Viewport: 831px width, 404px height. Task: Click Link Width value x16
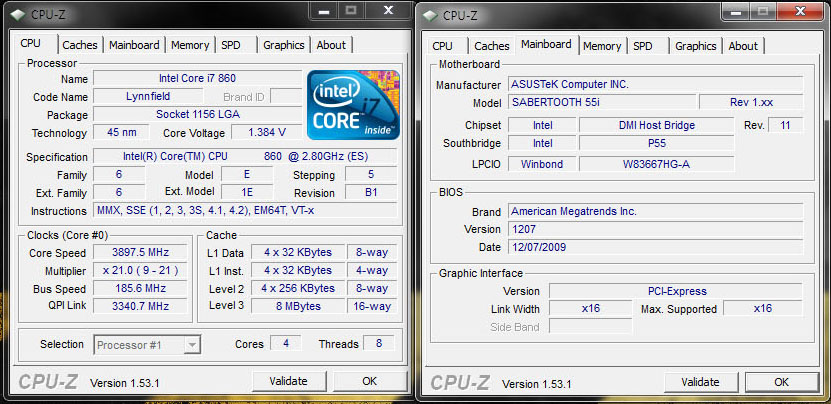pos(590,308)
